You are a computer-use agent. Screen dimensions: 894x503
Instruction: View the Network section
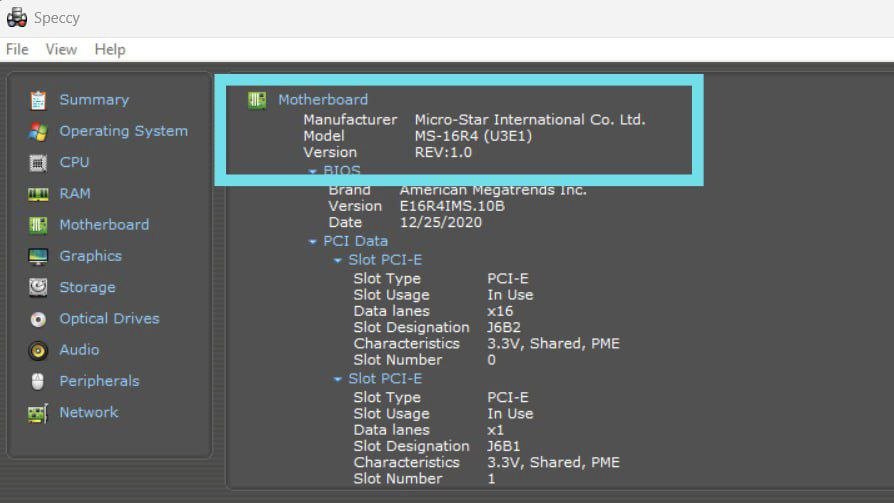pyautogui.click(x=89, y=412)
